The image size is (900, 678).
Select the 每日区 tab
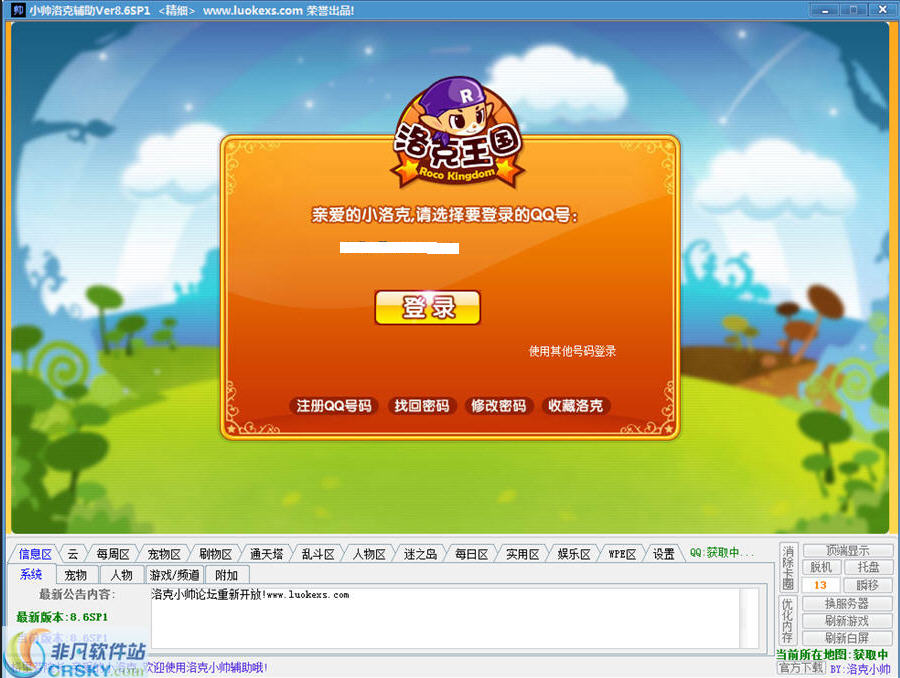(471, 554)
